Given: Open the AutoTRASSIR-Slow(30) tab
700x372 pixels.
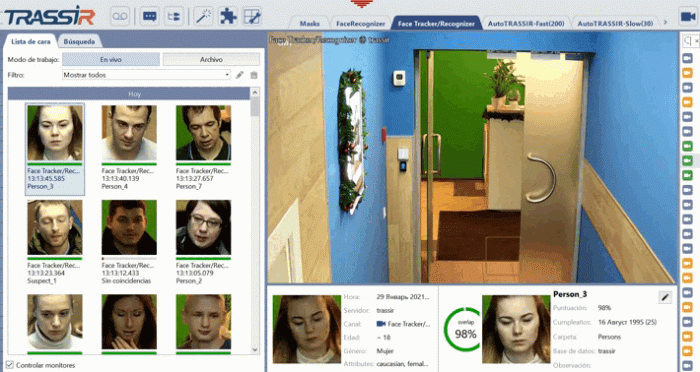Looking at the screenshot, I should [615, 23].
